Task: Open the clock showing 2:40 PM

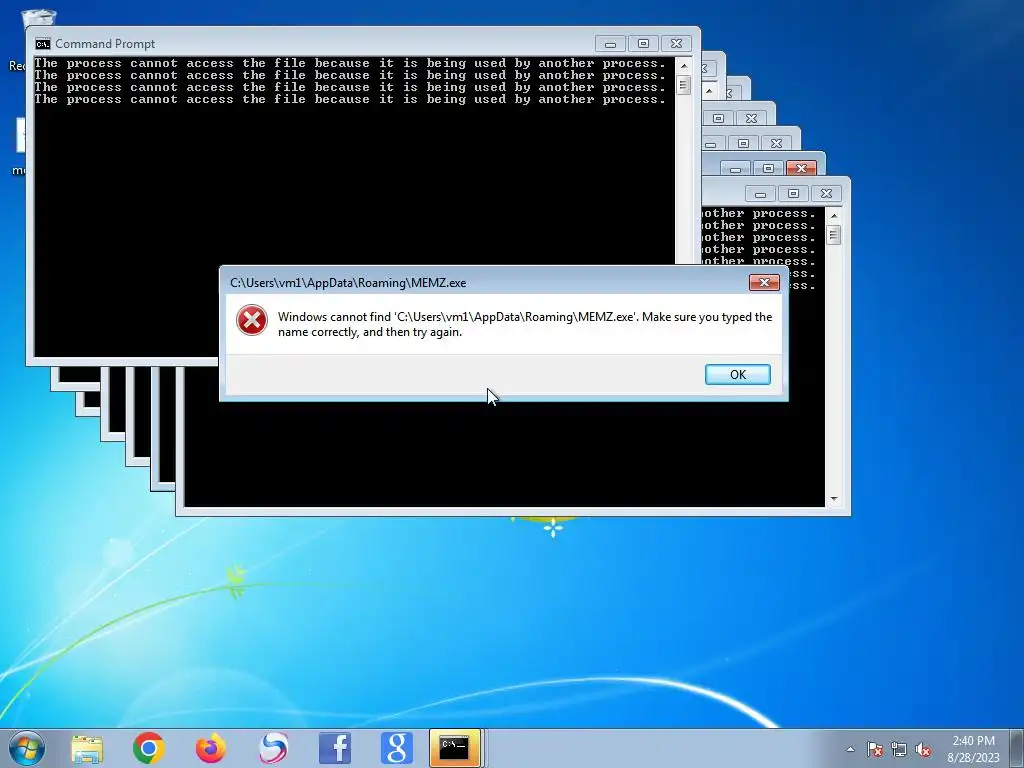Action: [973, 741]
